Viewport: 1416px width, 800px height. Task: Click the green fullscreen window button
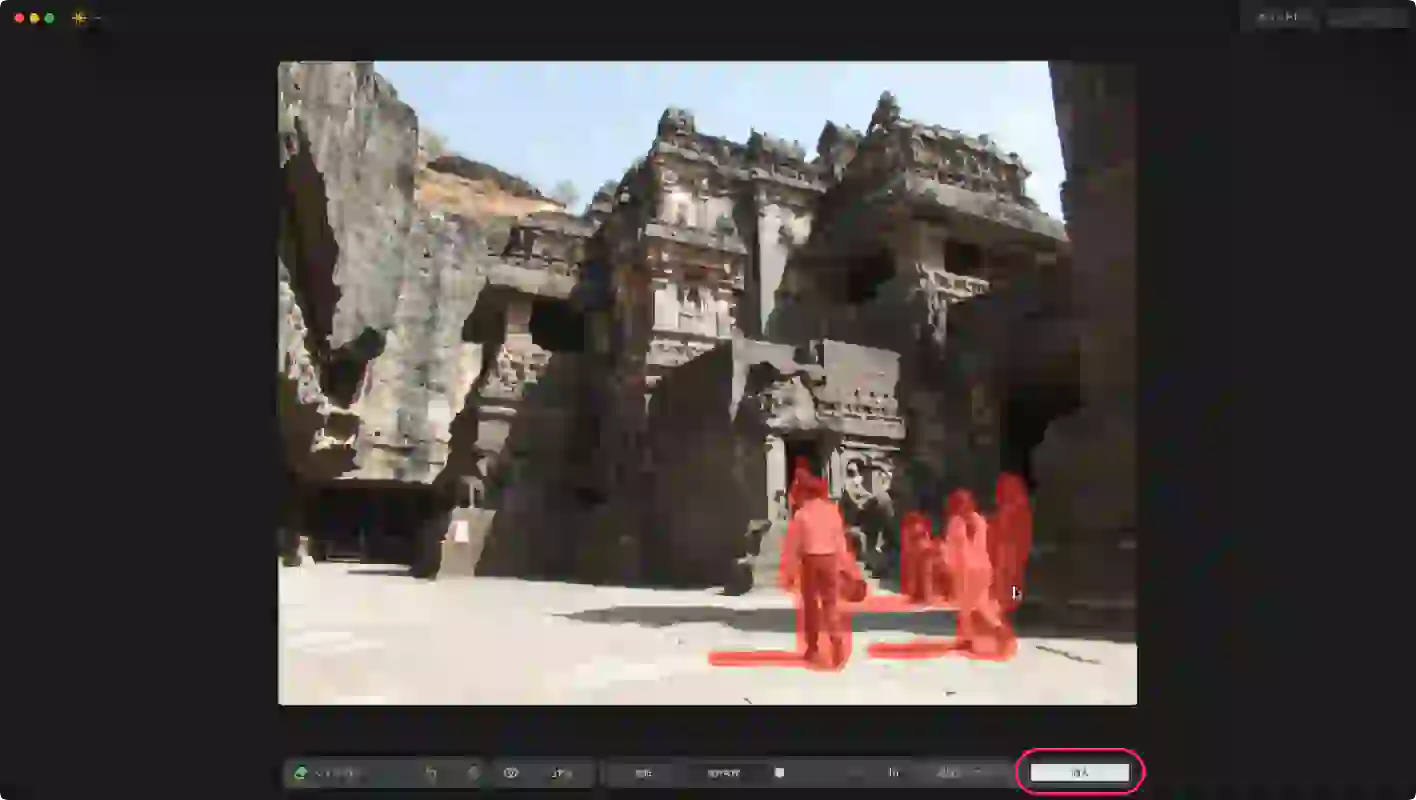(49, 18)
